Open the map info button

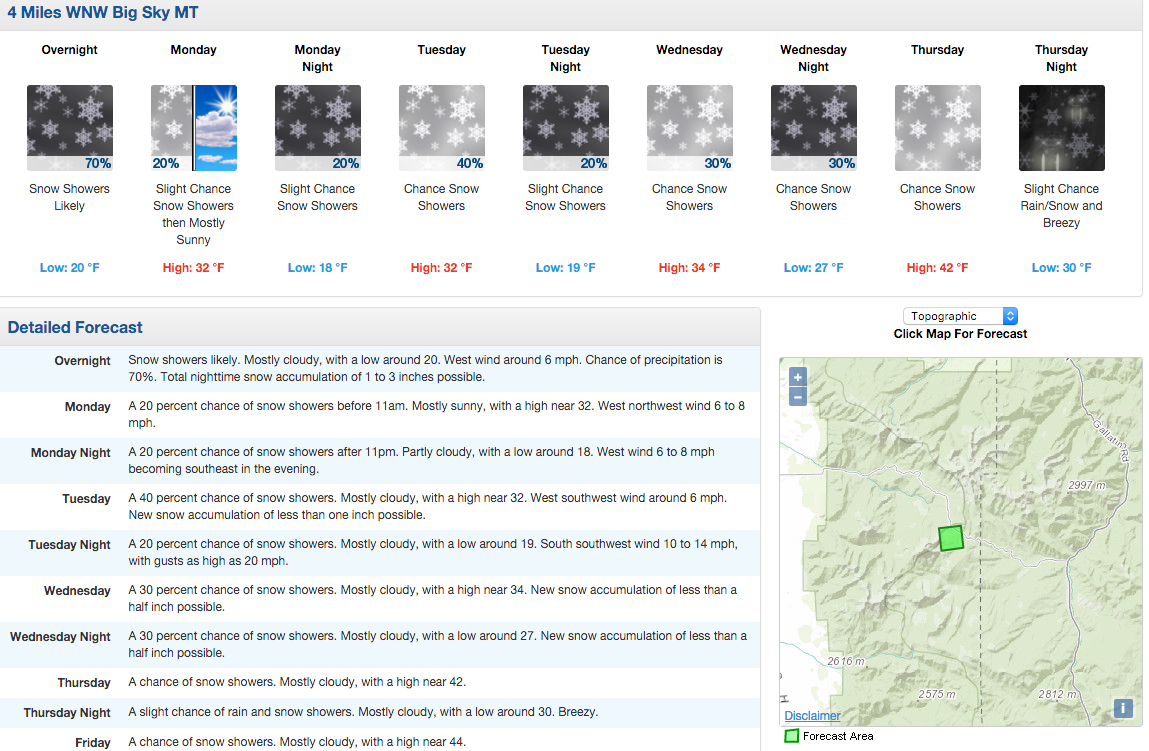pos(1123,709)
